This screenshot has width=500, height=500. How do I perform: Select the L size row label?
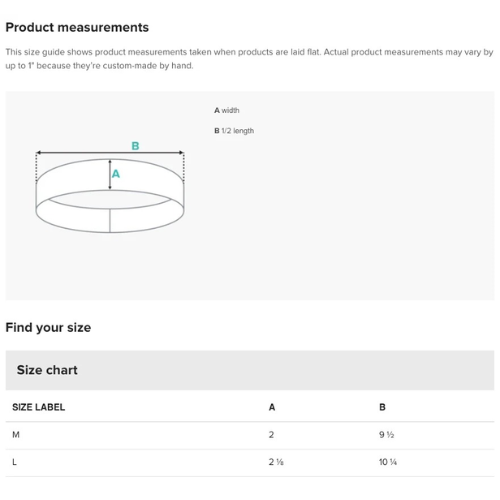click(x=14, y=462)
